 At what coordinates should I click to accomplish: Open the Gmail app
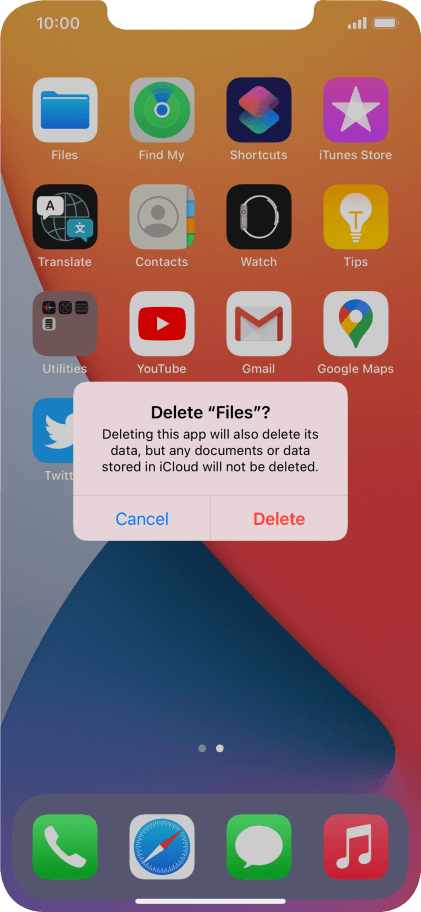pyautogui.click(x=259, y=324)
